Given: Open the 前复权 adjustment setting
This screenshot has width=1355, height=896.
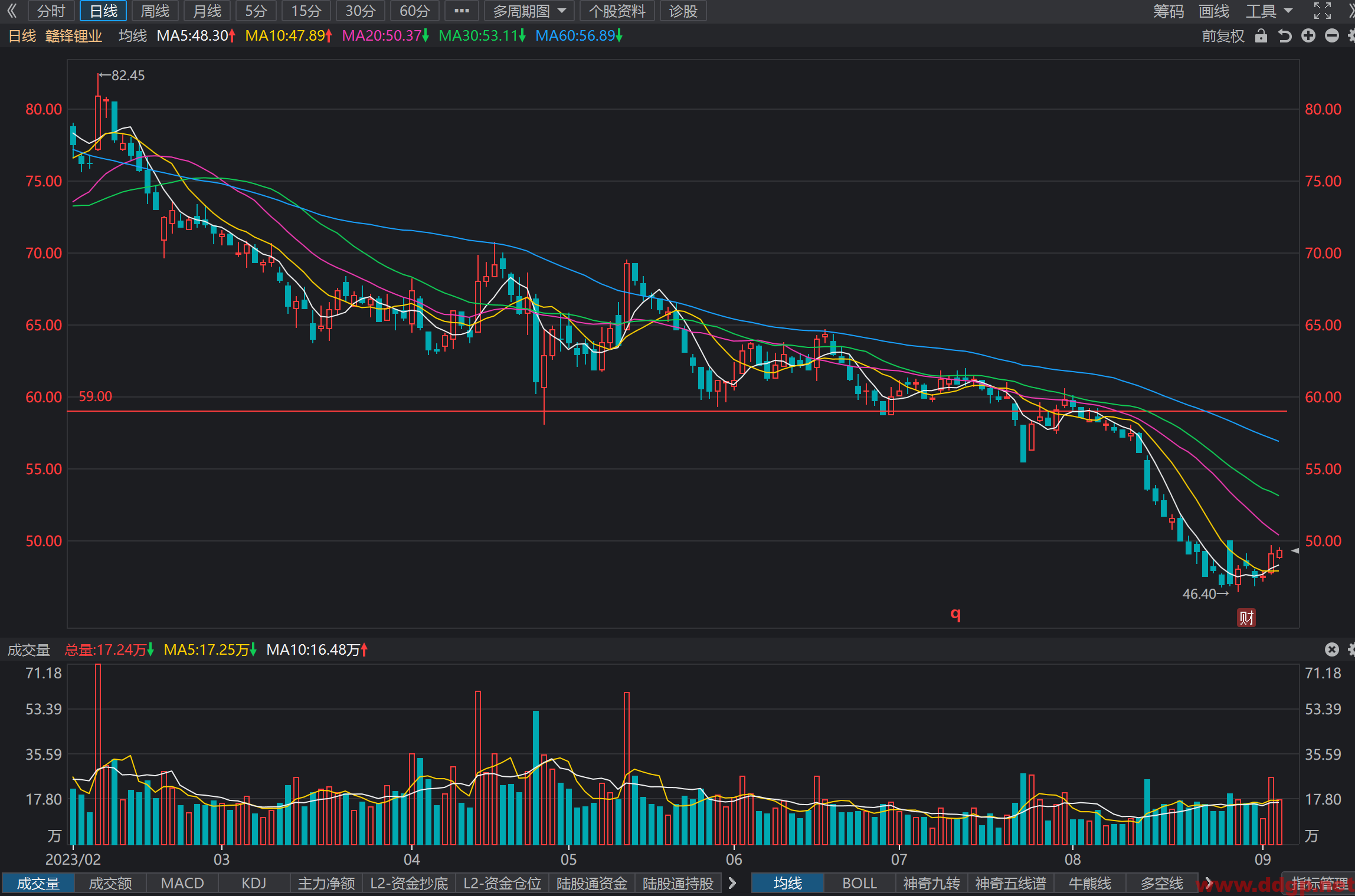Looking at the screenshot, I should (x=1223, y=36).
